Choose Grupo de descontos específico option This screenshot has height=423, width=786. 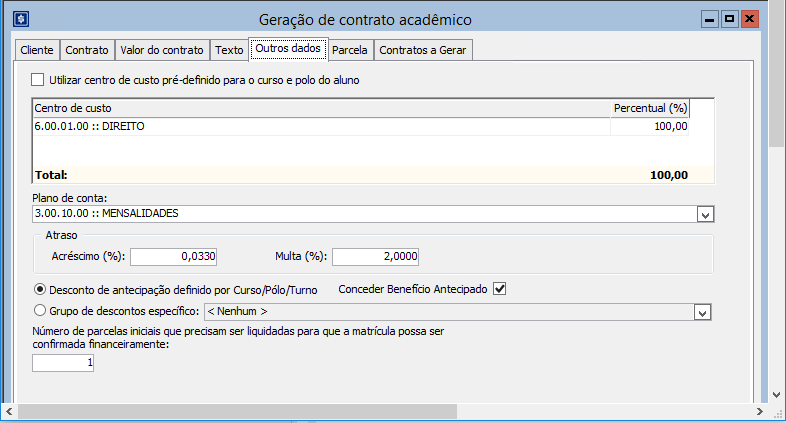[40, 311]
